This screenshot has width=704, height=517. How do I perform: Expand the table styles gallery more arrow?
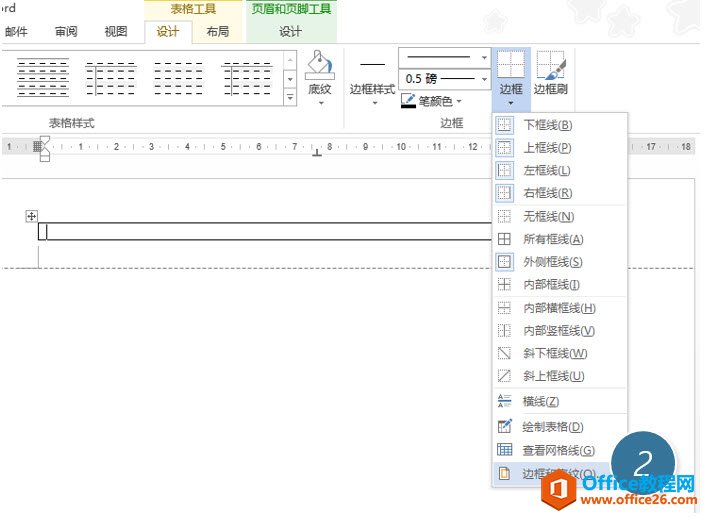[290, 98]
